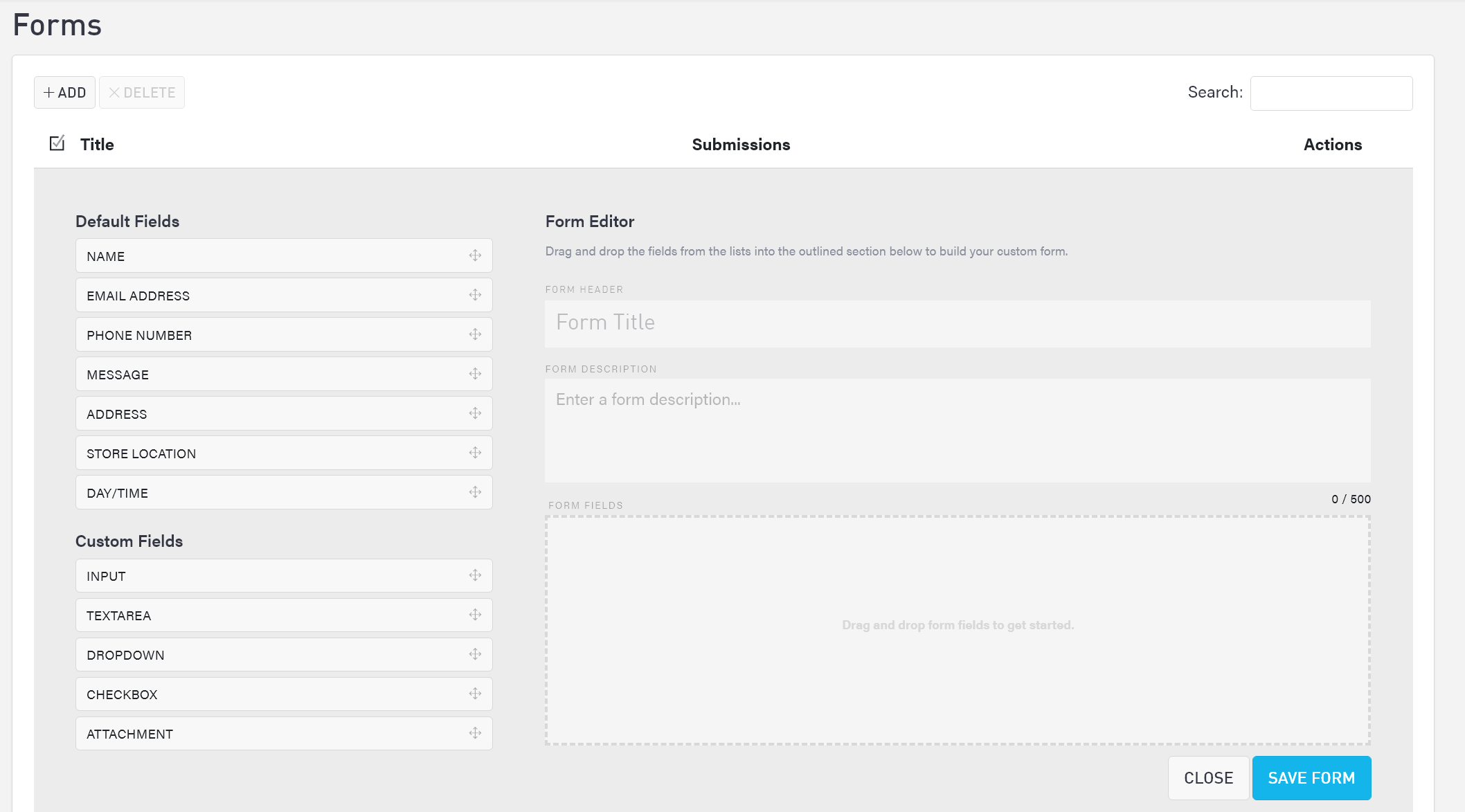Click the move icon on ATTACHMENT field
This screenshot has width=1465, height=812.
475,733
